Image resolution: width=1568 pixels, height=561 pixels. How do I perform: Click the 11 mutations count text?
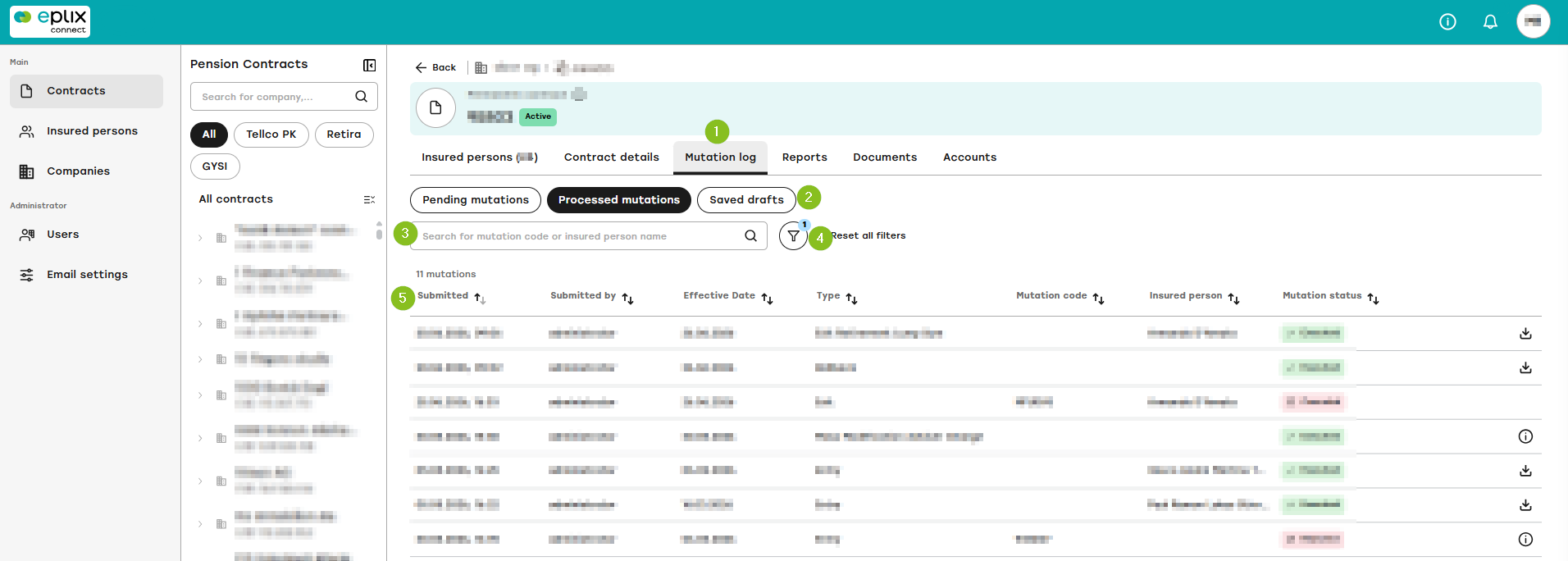[x=445, y=274]
